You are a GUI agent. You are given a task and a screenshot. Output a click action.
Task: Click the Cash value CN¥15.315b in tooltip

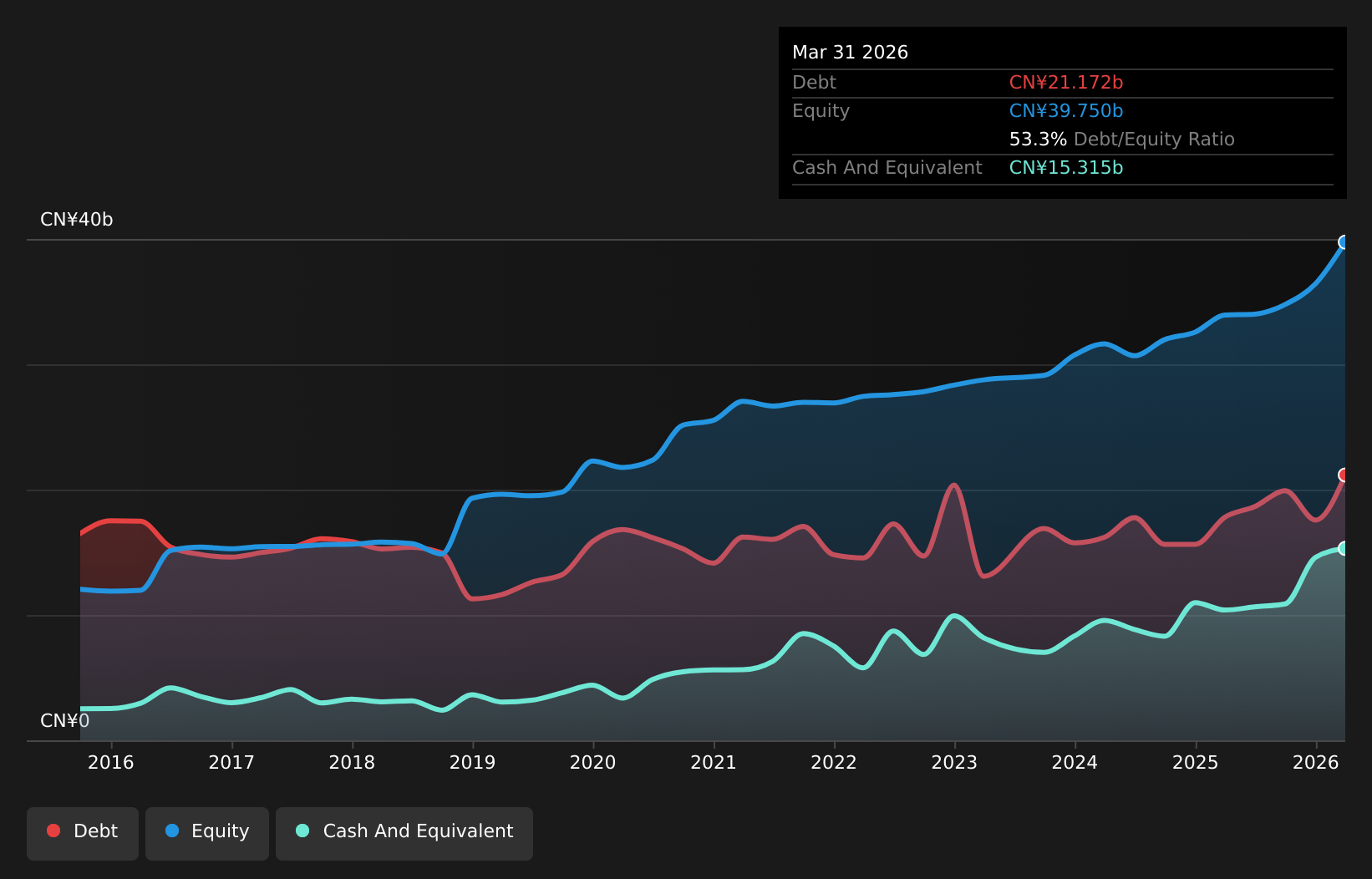1066,168
